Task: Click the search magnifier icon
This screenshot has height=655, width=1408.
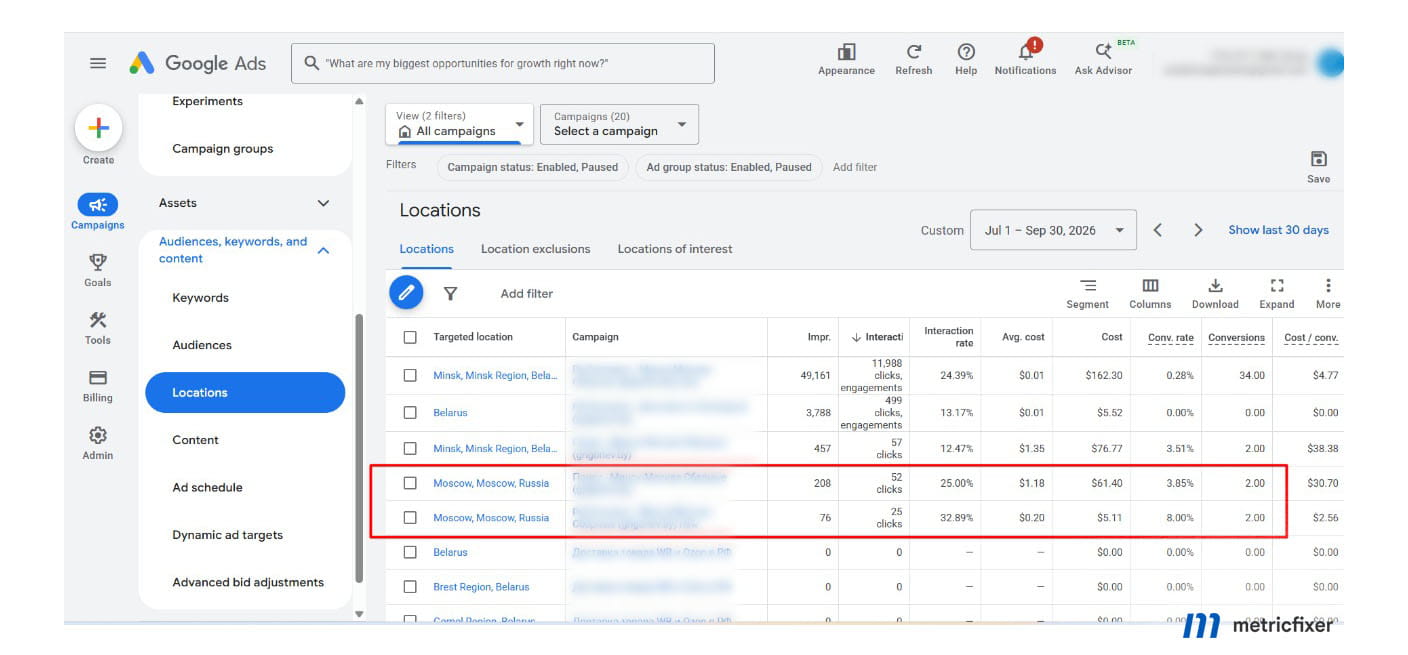Action: click(x=311, y=63)
